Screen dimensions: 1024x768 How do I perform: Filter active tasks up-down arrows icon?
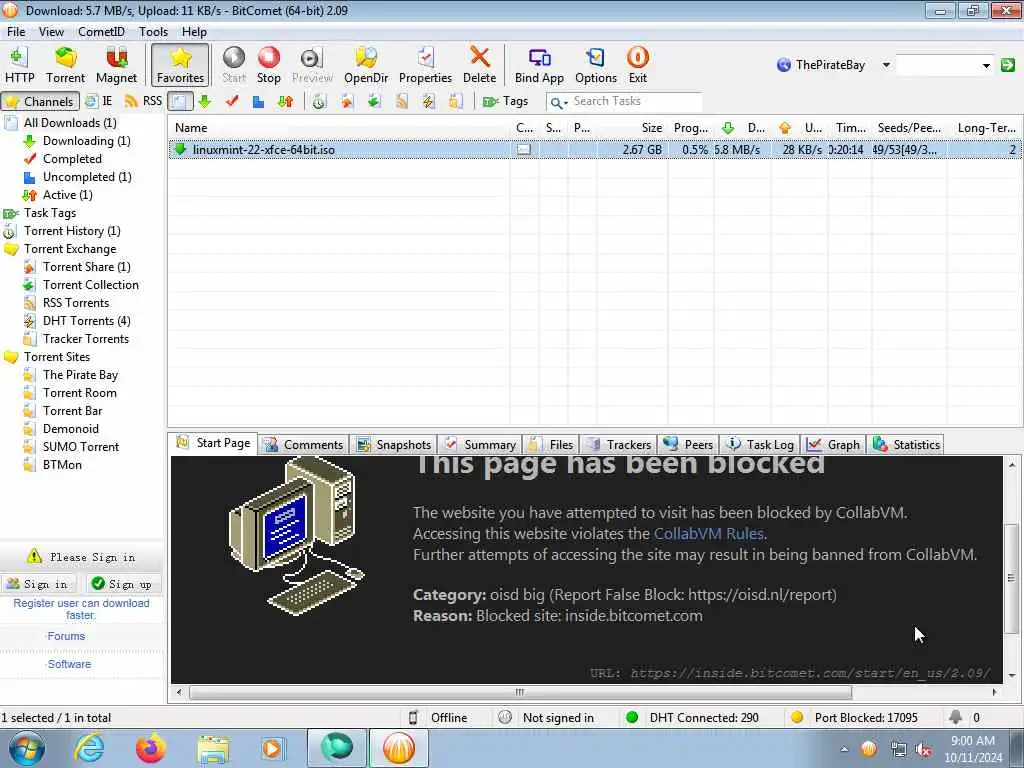pyautogui.click(x=285, y=101)
